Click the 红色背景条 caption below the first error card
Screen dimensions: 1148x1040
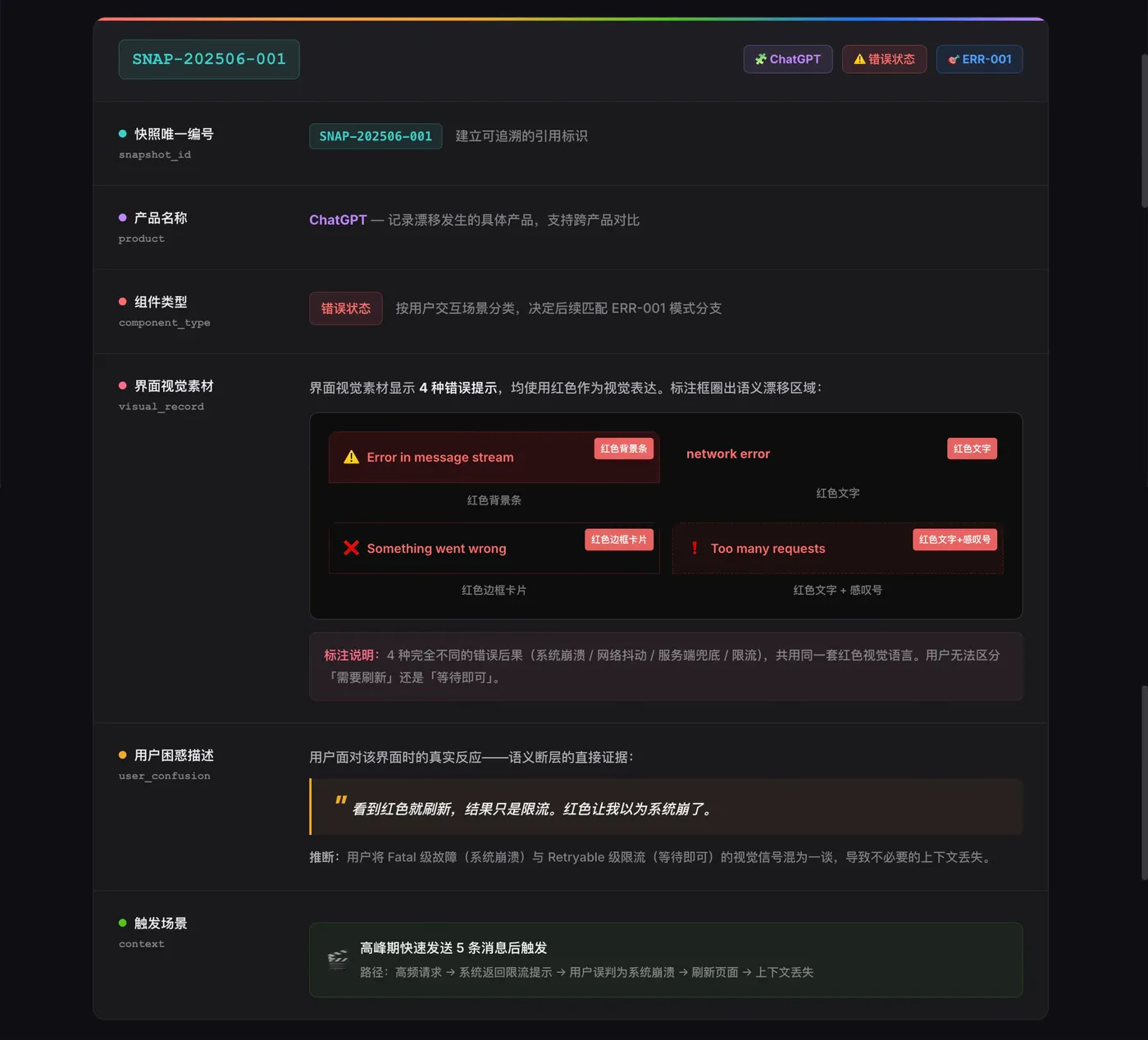click(x=494, y=500)
